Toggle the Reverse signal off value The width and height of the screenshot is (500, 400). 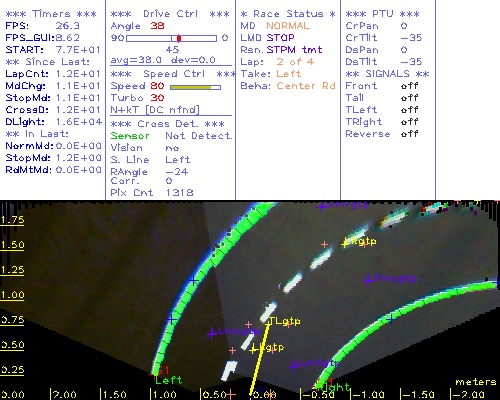[409, 134]
